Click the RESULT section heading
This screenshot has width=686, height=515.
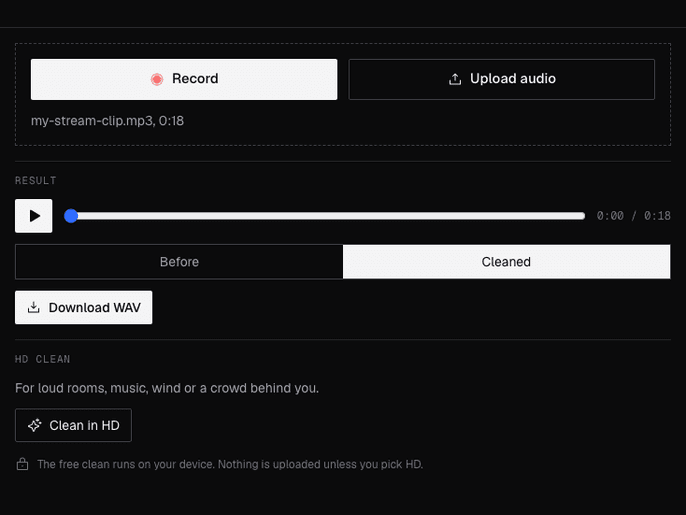pyautogui.click(x=35, y=180)
